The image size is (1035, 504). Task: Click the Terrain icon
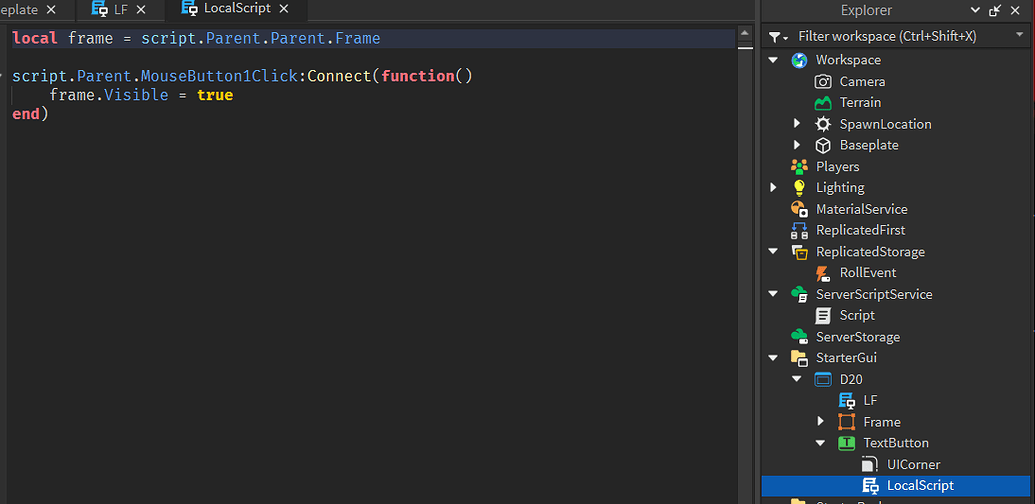pos(823,103)
